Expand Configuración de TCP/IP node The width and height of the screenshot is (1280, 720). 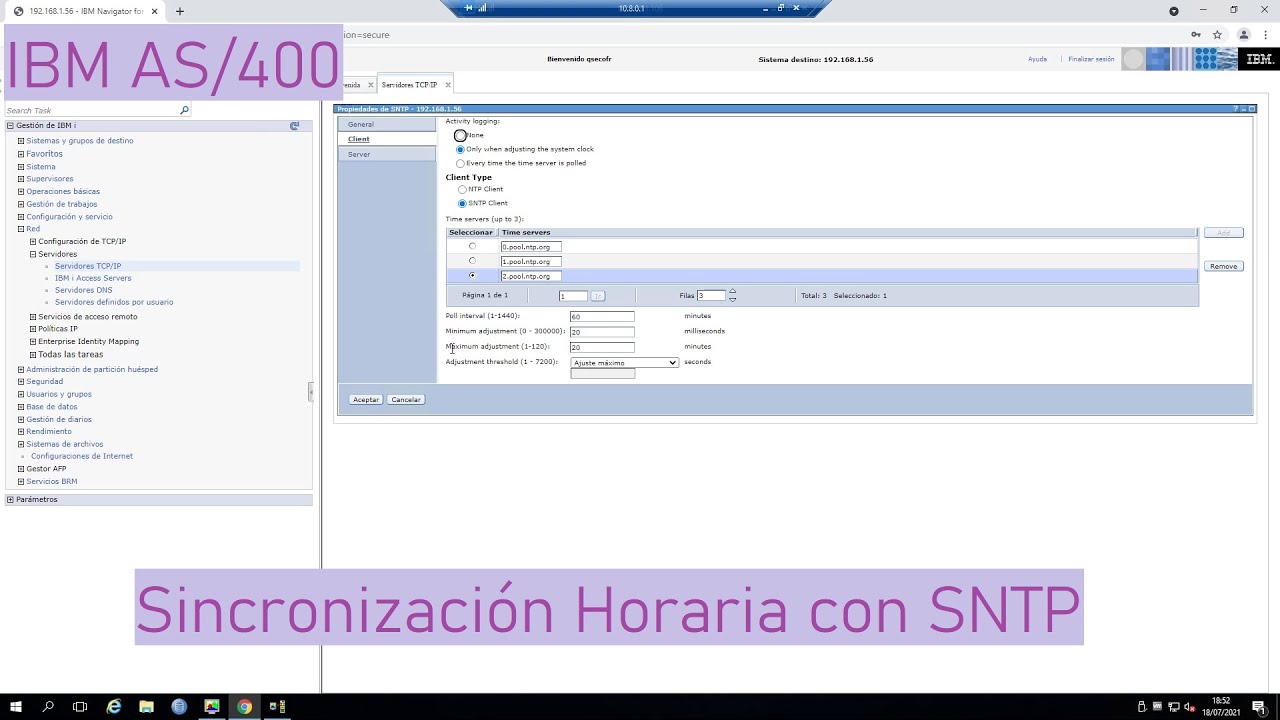[32, 241]
